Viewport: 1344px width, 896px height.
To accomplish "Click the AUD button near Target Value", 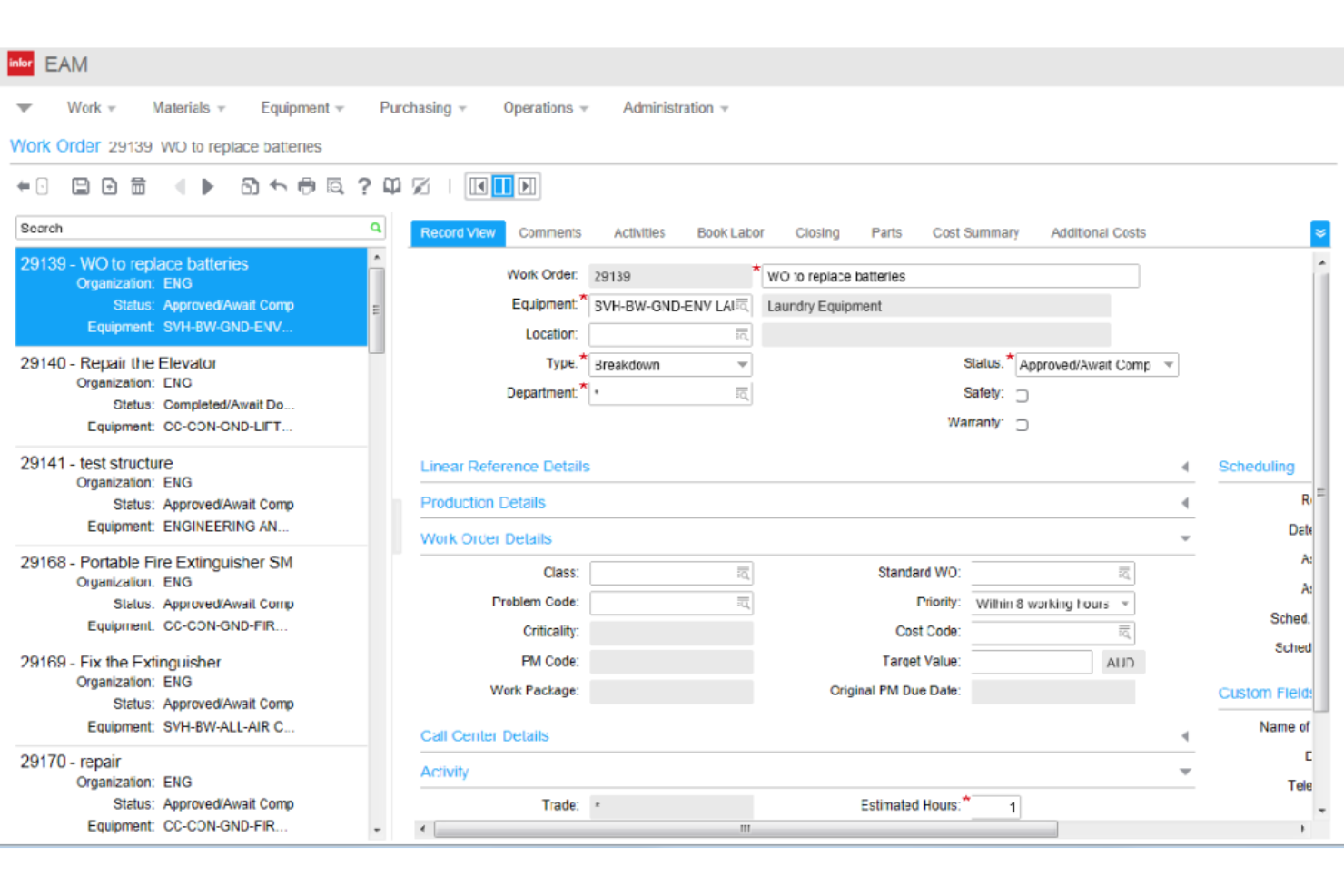I will click(x=1122, y=662).
